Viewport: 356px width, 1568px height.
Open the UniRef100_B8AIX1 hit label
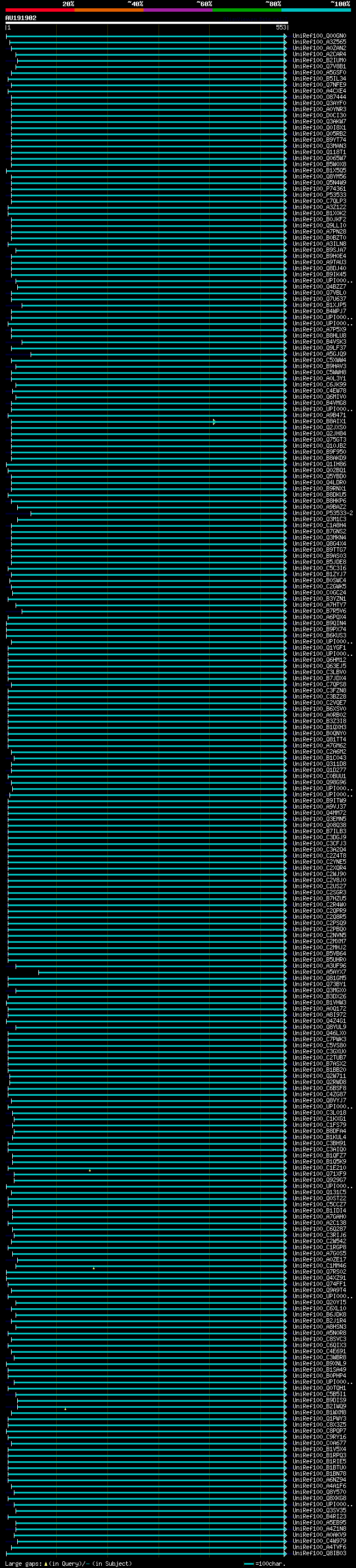coord(319,421)
